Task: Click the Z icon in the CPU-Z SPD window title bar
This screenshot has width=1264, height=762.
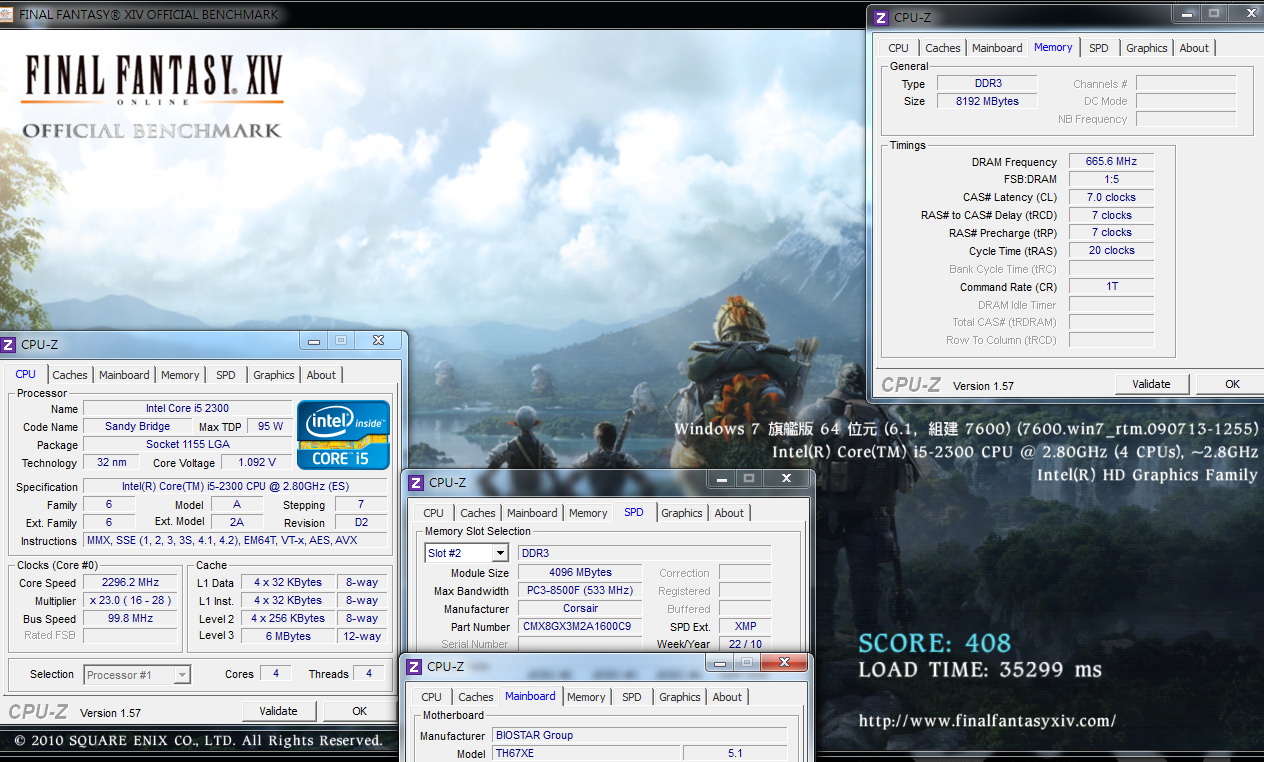Action: pyautogui.click(x=416, y=482)
